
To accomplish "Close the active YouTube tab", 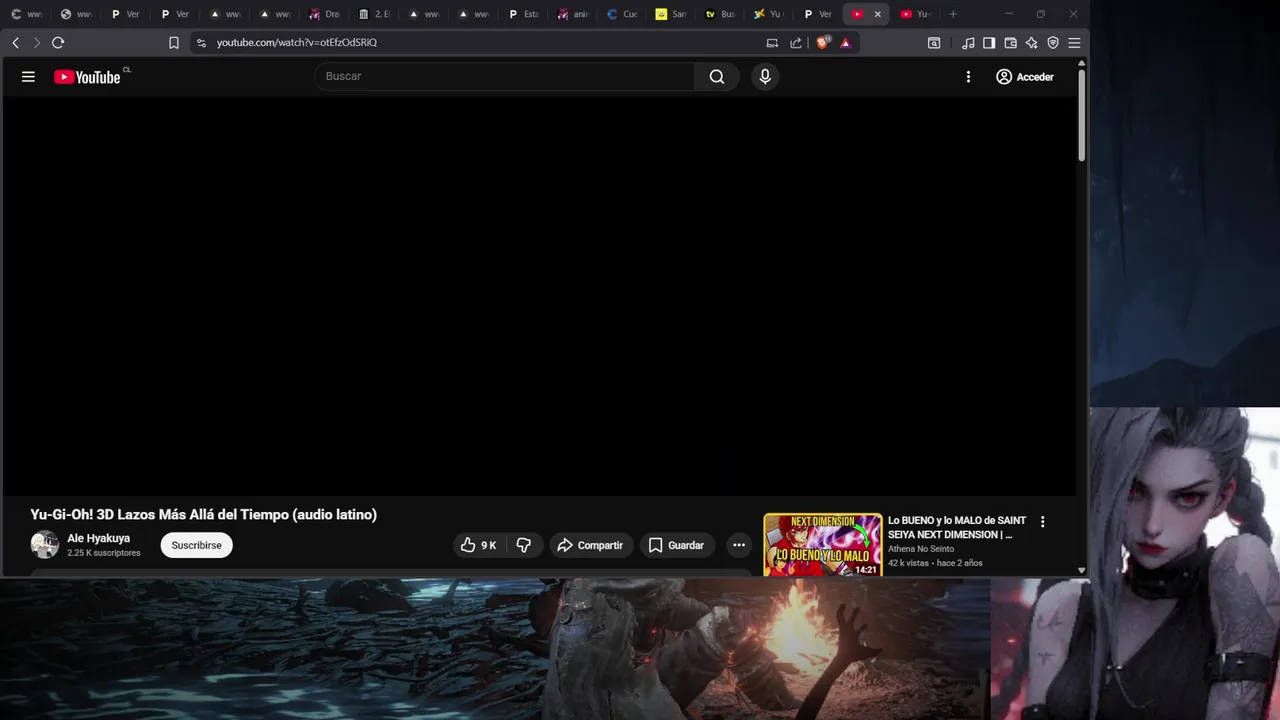I will point(878,14).
